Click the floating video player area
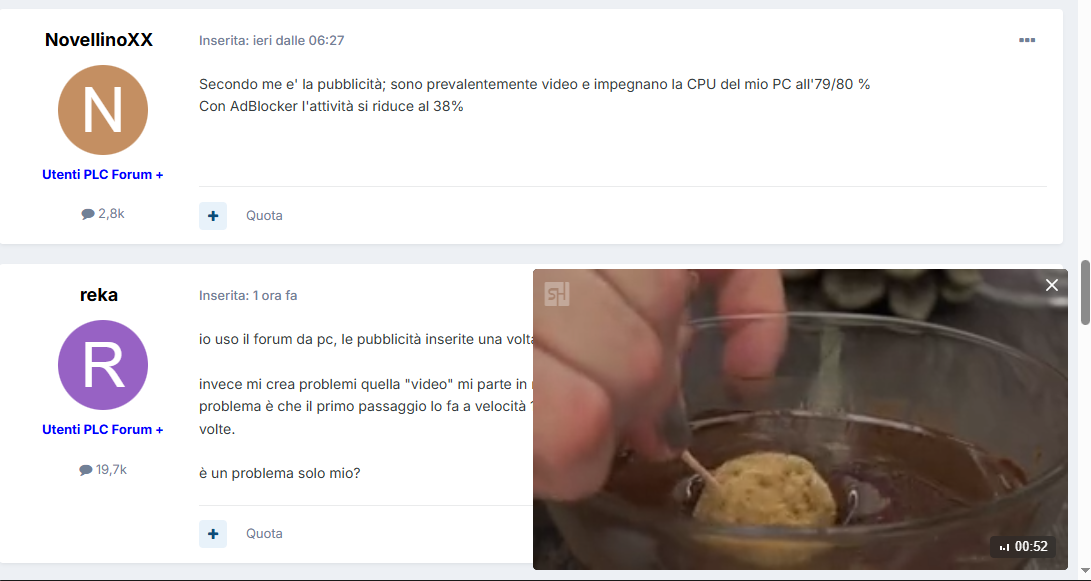 (800, 420)
